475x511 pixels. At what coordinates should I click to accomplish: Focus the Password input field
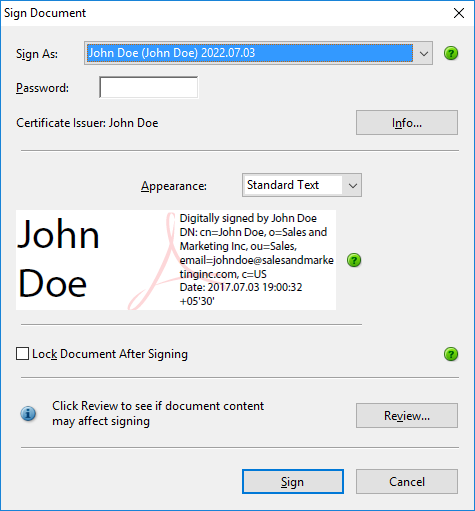(149, 87)
